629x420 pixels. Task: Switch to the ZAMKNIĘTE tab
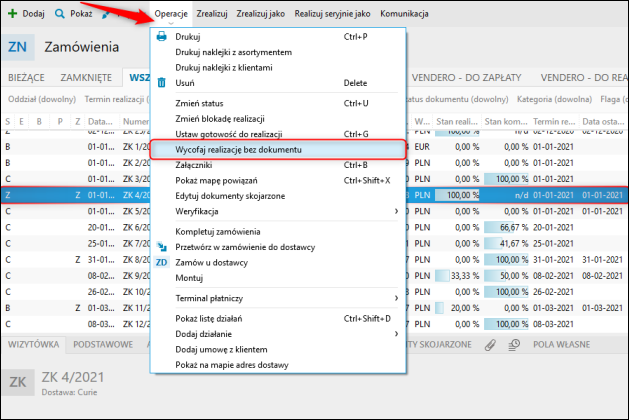[x=86, y=77]
